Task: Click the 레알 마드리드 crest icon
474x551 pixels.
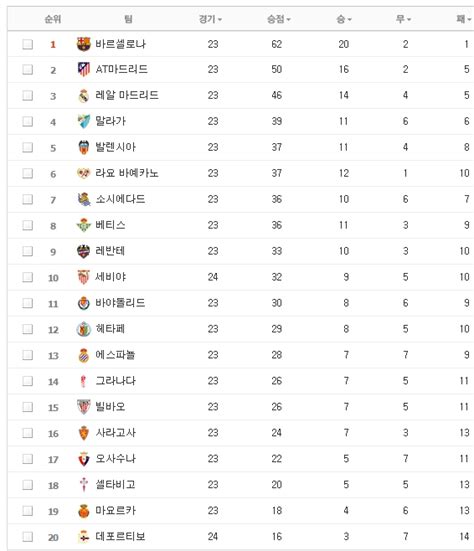Action: pyautogui.click(x=84, y=96)
